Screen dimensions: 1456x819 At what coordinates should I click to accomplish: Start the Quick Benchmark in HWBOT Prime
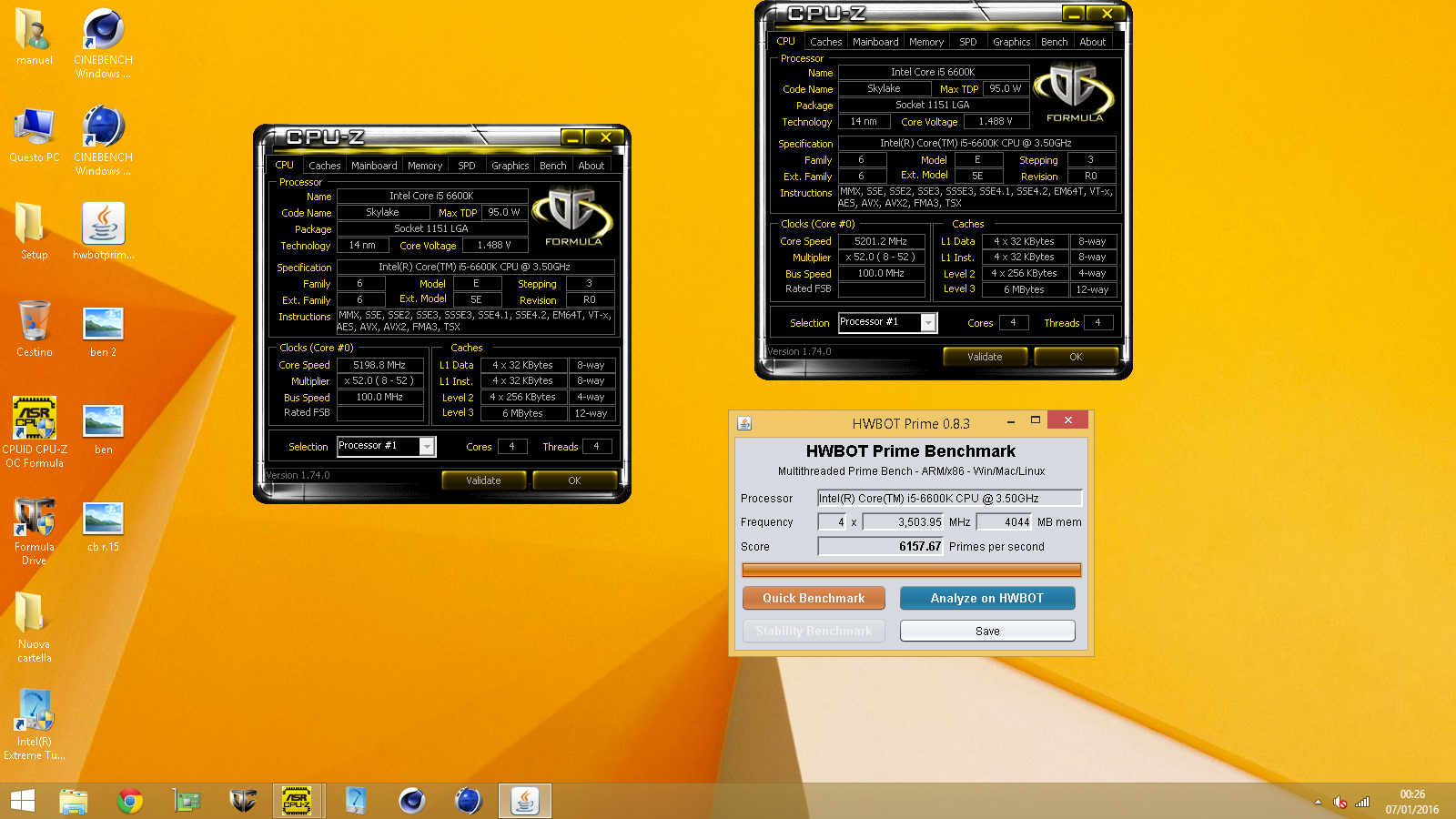pyautogui.click(x=814, y=598)
